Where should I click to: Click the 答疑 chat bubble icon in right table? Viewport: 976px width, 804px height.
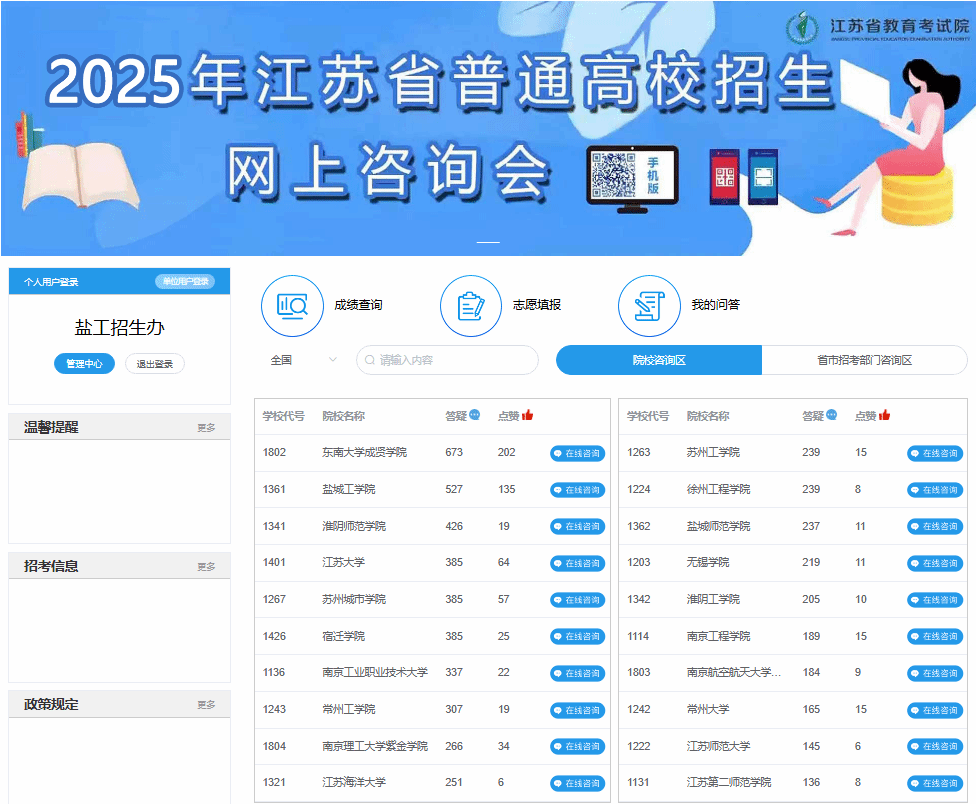click(x=832, y=416)
